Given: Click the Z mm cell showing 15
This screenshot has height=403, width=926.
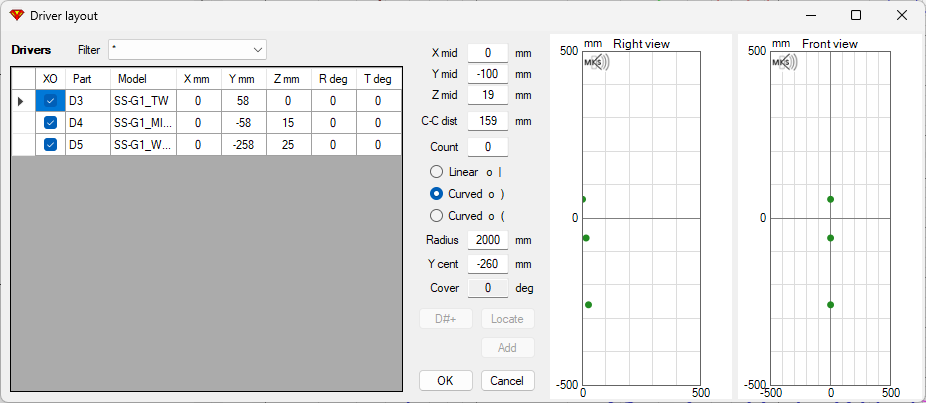Looking at the screenshot, I should [289, 124].
